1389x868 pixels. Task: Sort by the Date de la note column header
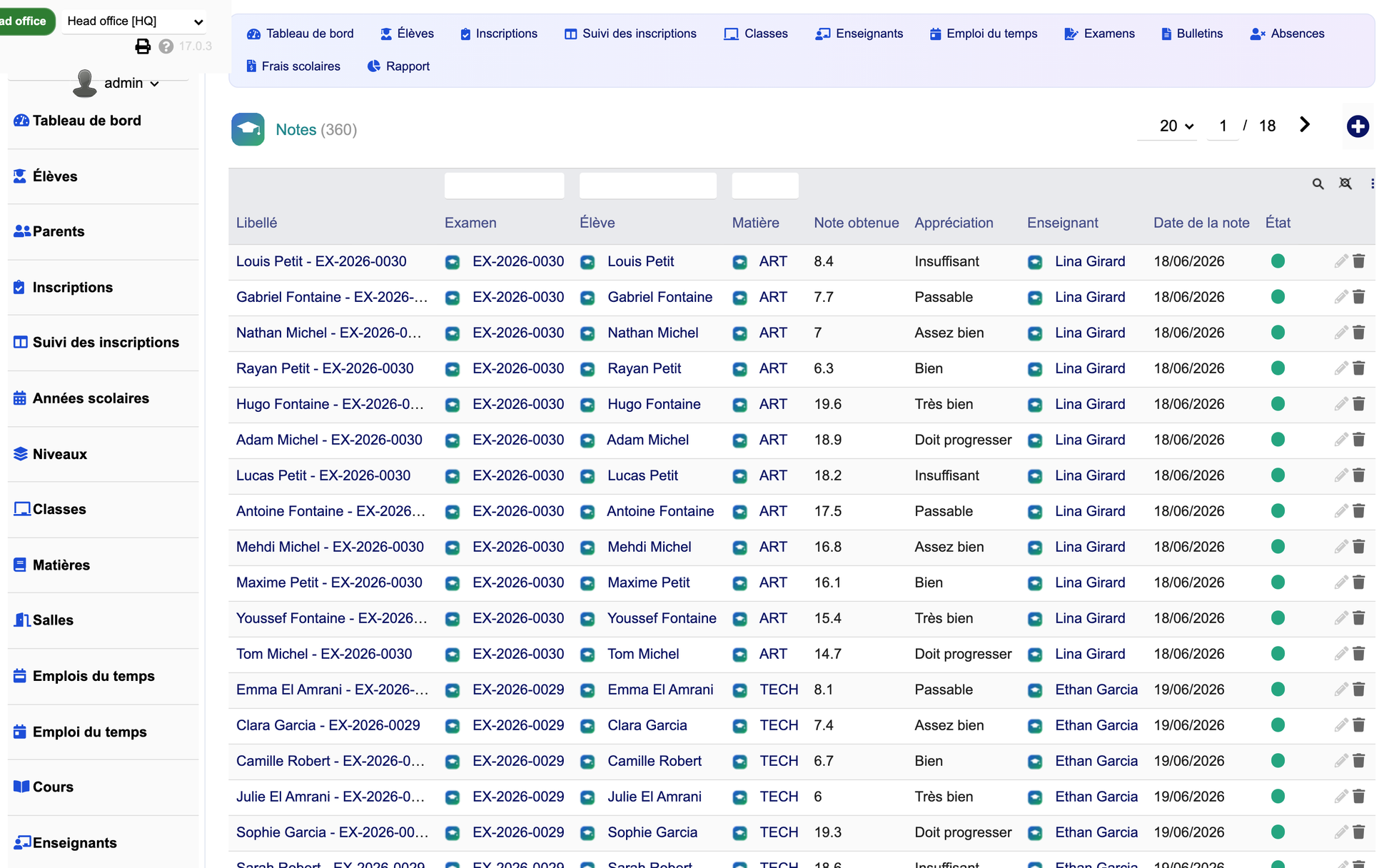point(1201,223)
